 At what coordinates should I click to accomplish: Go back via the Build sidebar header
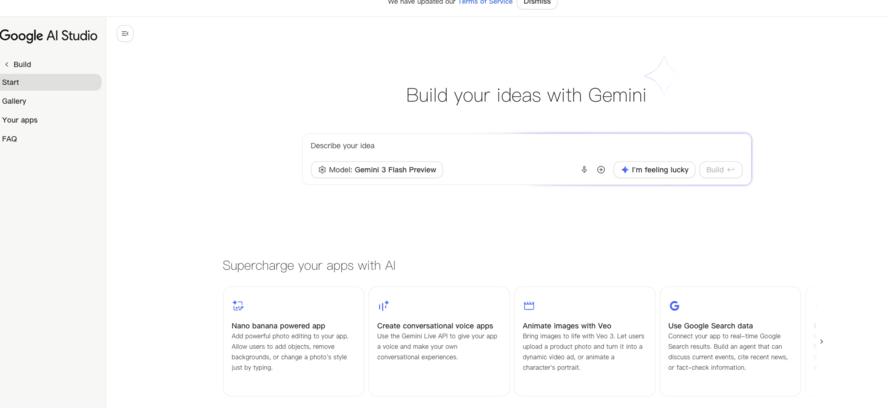click(x=22, y=64)
